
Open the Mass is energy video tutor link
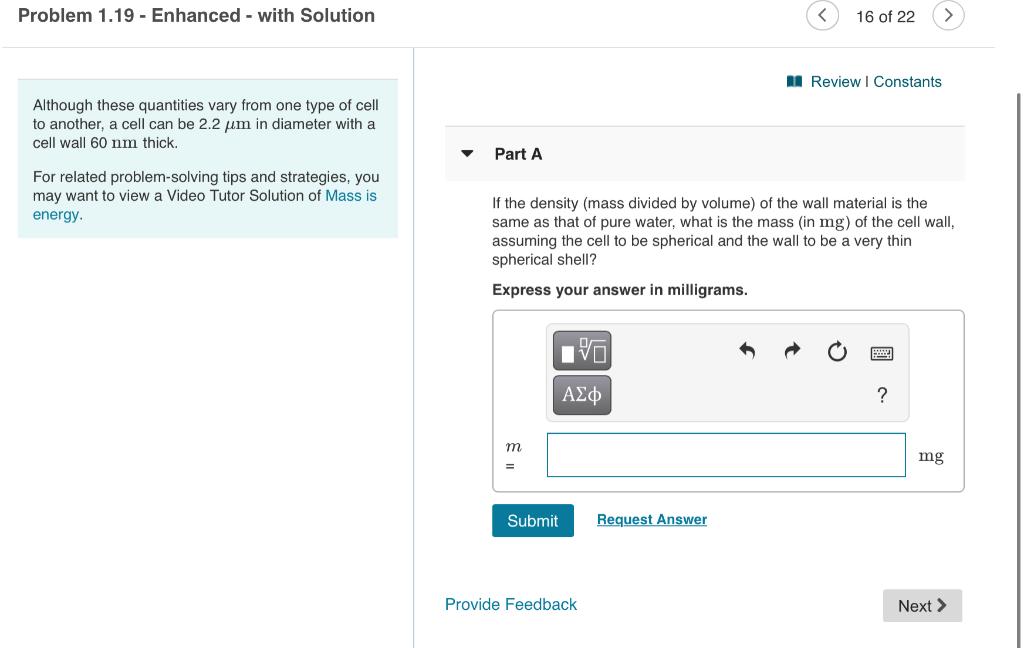(x=348, y=195)
